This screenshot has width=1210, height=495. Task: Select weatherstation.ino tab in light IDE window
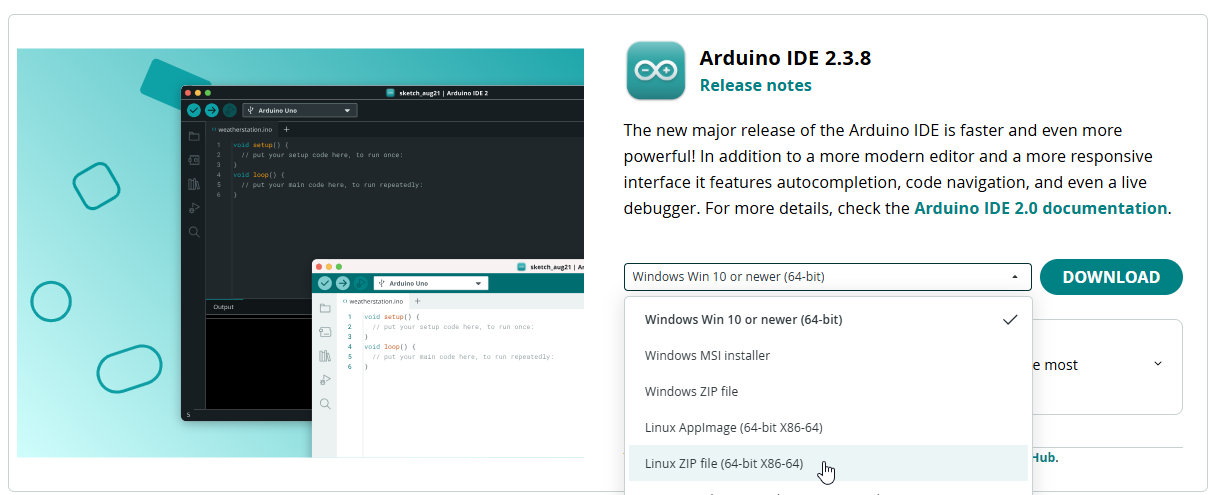[372, 301]
